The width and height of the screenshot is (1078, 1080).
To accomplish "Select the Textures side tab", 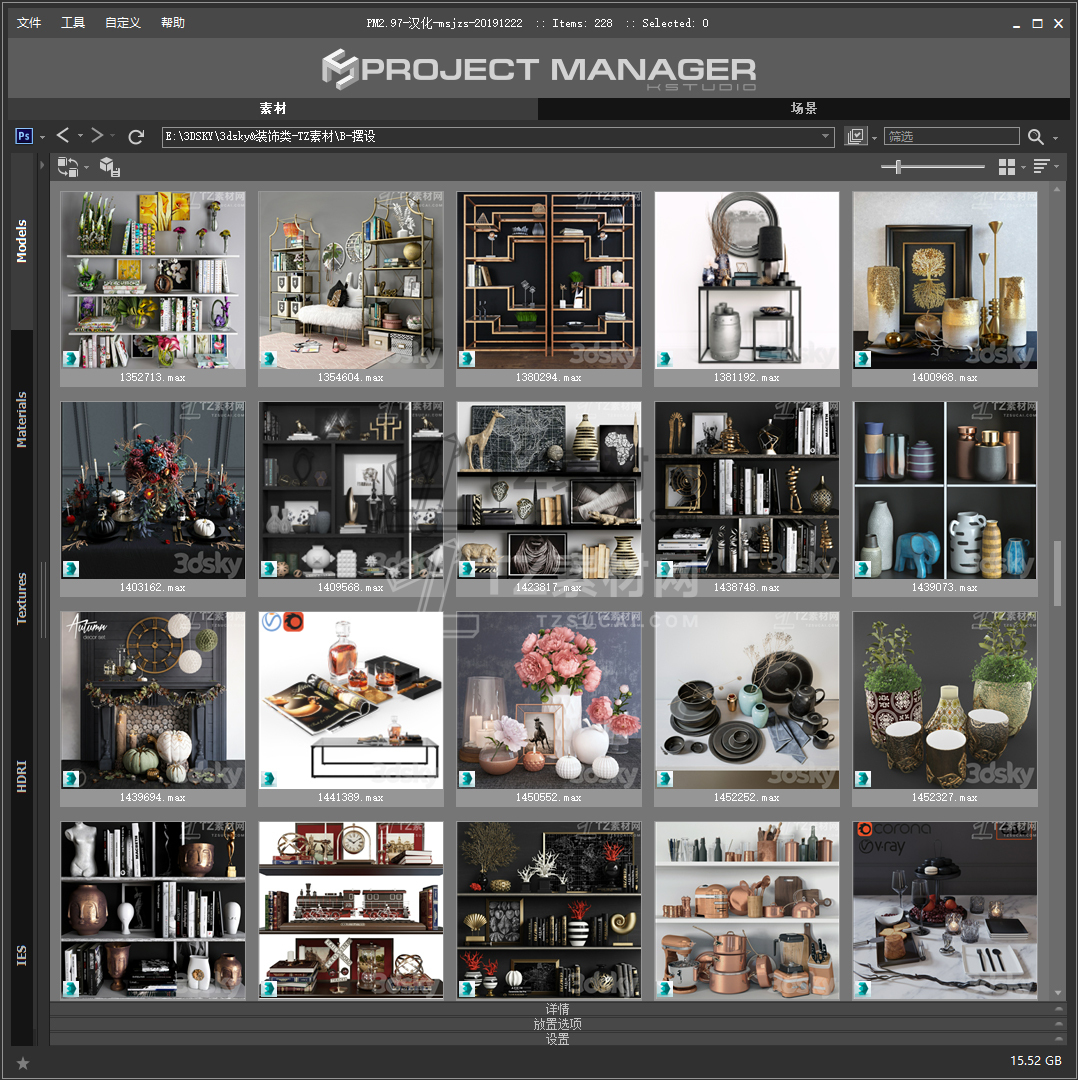I will coord(21,599).
